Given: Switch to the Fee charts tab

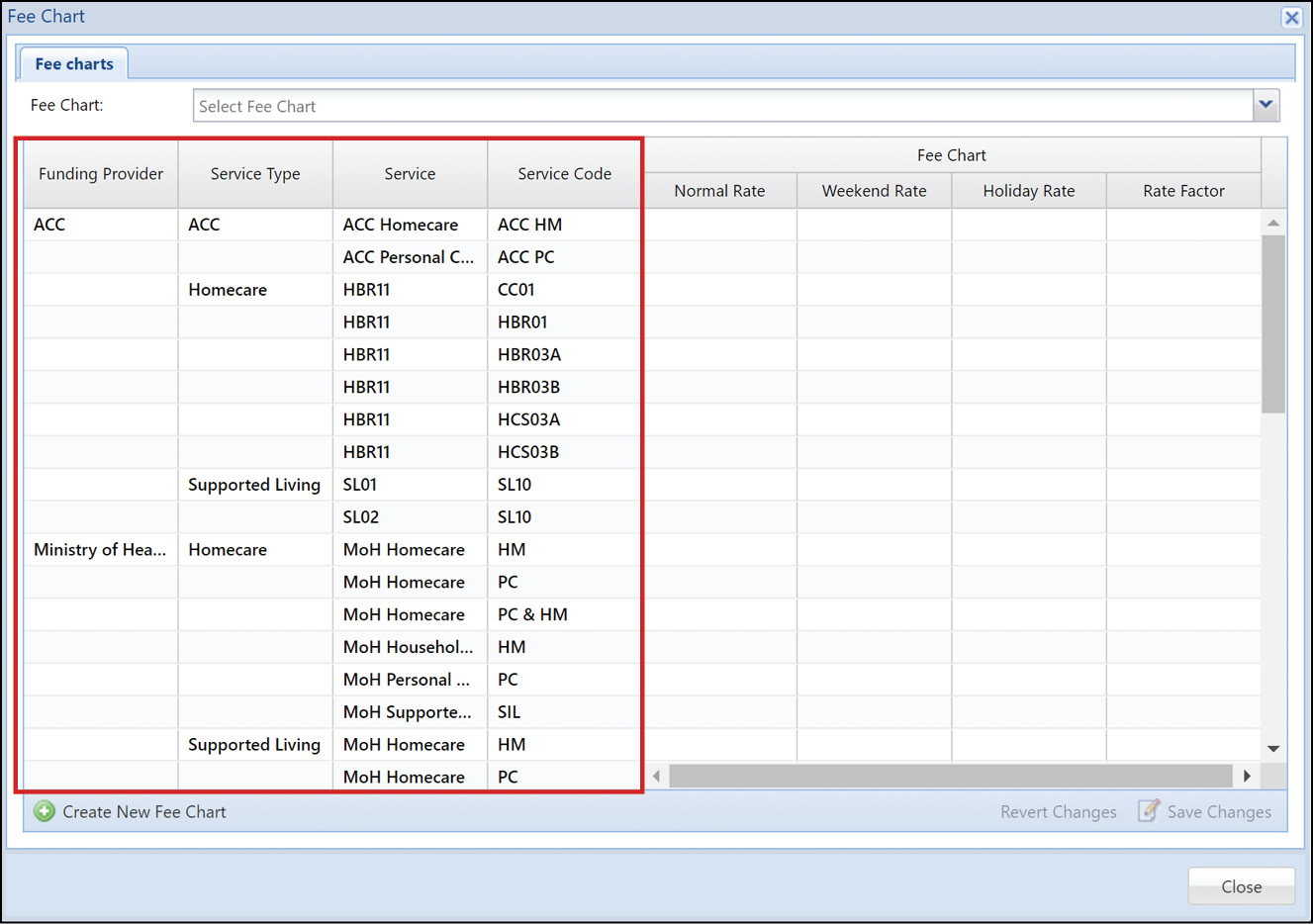Looking at the screenshot, I should pos(74,64).
